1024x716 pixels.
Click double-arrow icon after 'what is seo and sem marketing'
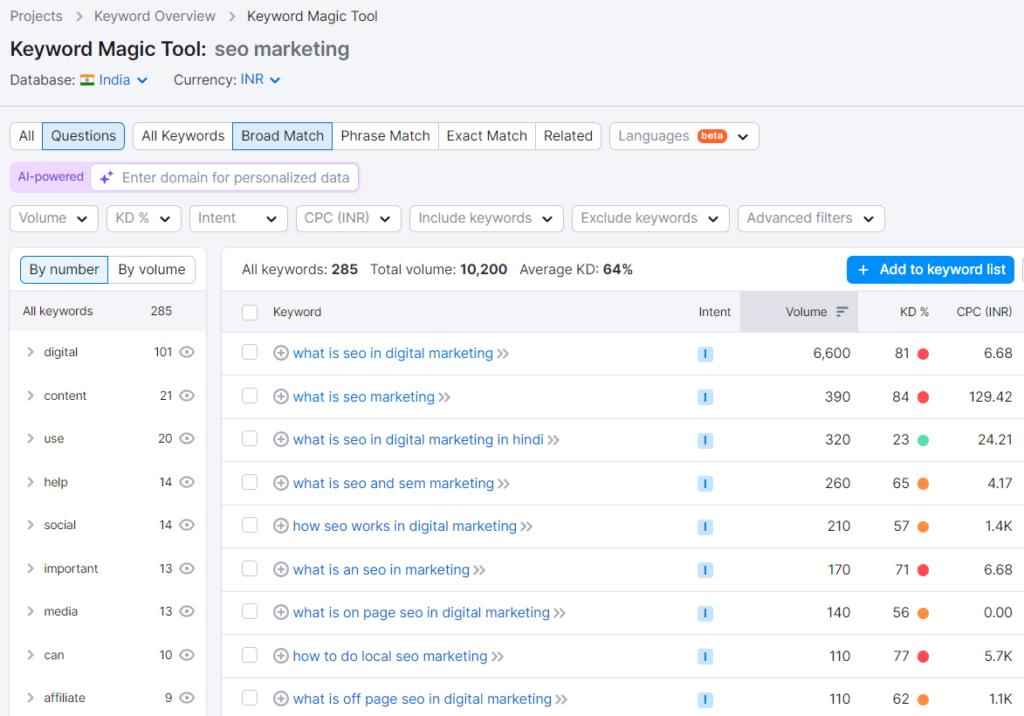point(504,484)
